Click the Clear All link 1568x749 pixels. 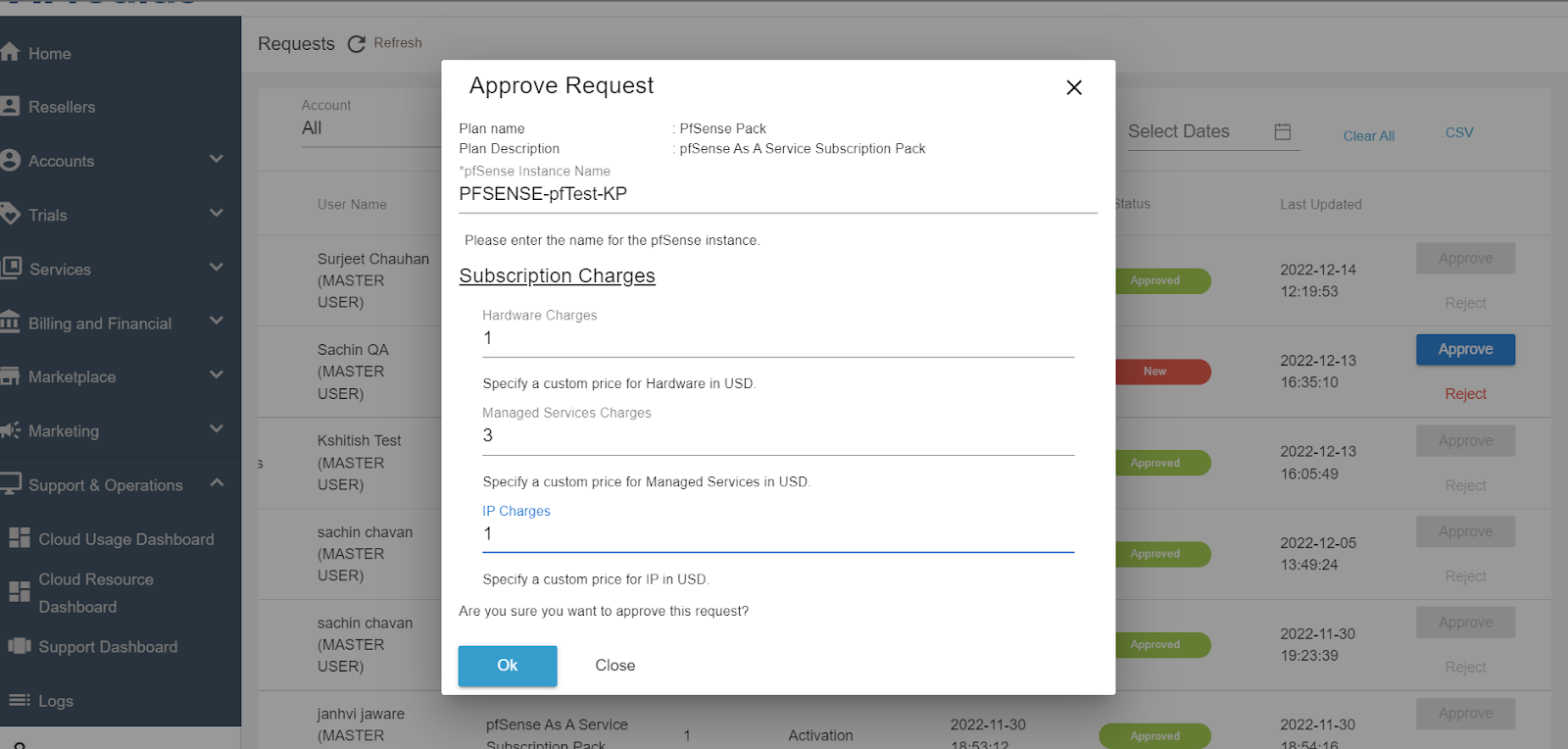coord(1368,136)
